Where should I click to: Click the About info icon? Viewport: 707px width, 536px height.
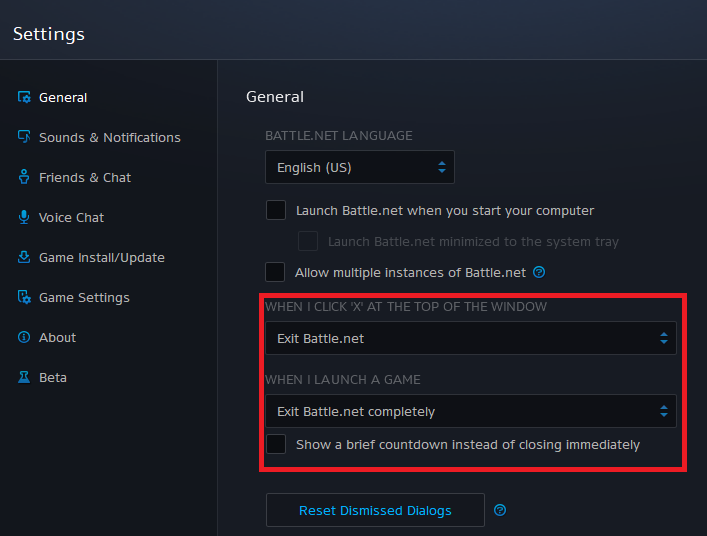pyautogui.click(x=24, y=337)
